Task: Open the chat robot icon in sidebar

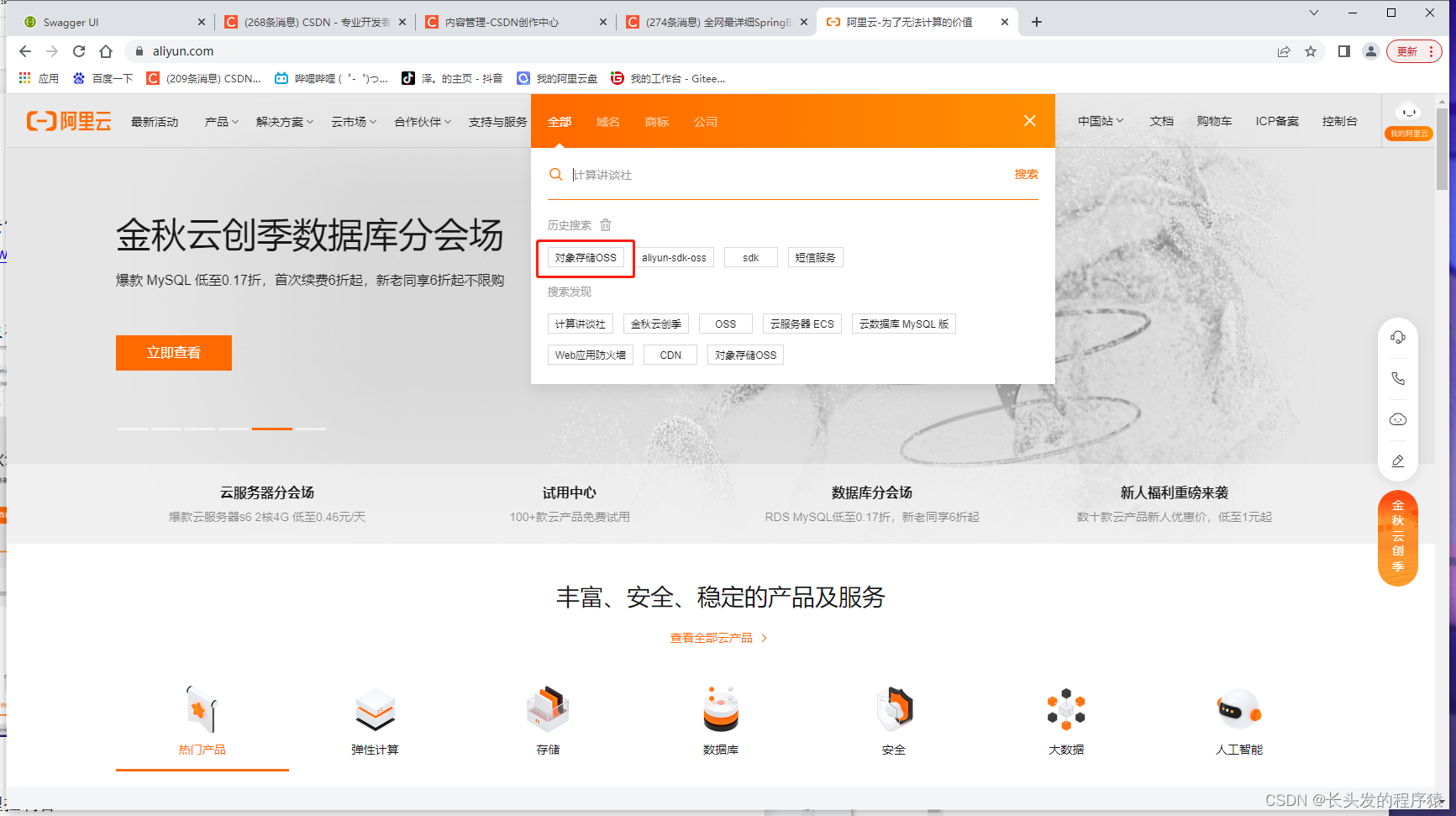Action: 1398,419
